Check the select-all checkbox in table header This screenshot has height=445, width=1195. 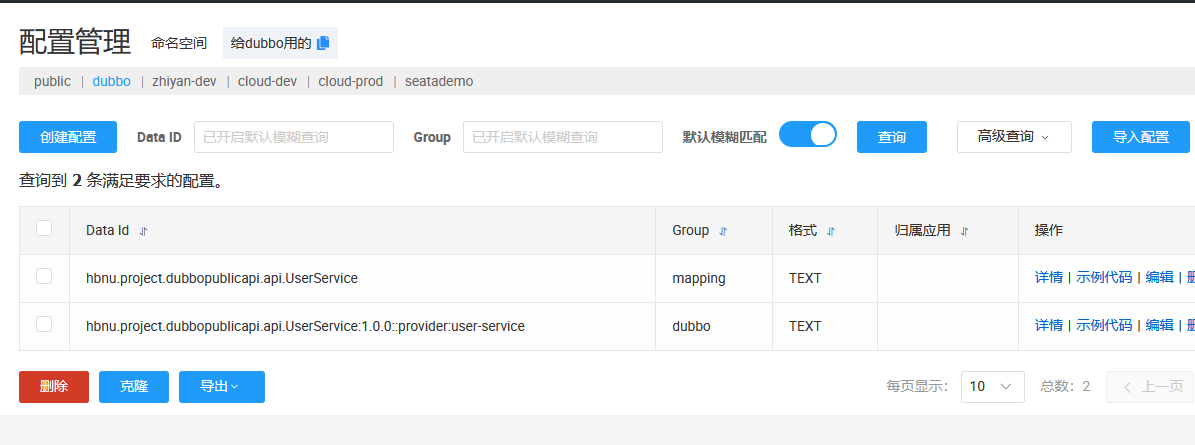[44, 229]
